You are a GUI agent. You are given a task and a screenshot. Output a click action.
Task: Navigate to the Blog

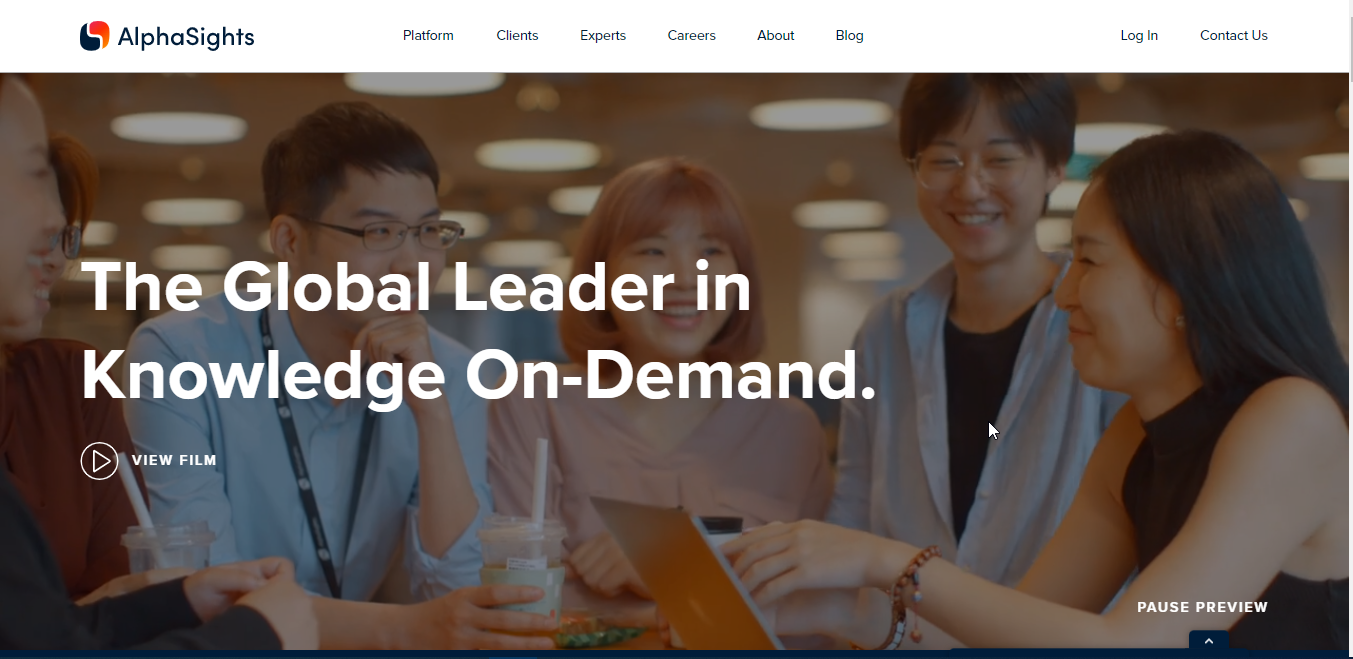coord(850,35)
